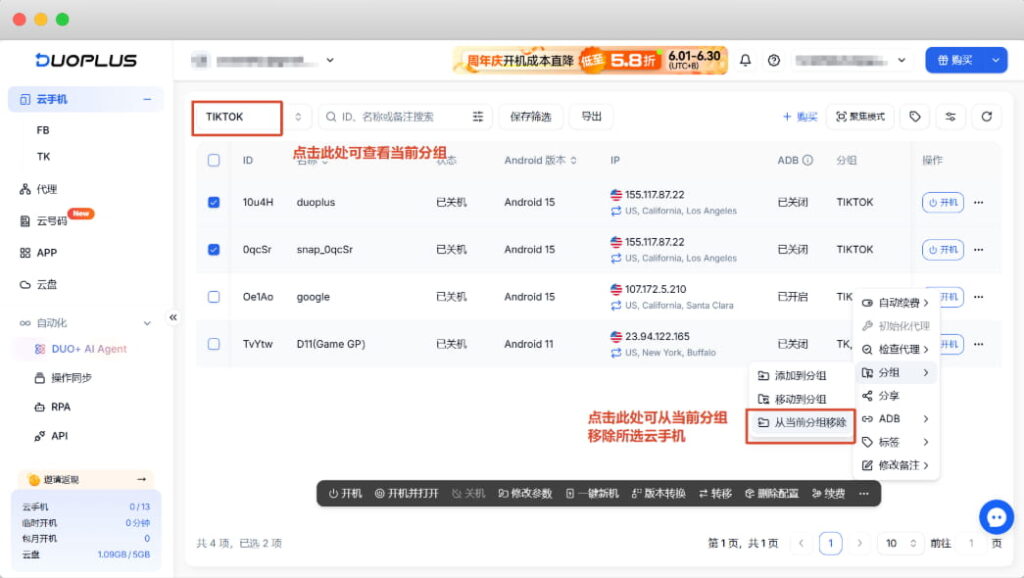
Task: Click the 保存筛选 button
Action: click(x=530, y=116)
